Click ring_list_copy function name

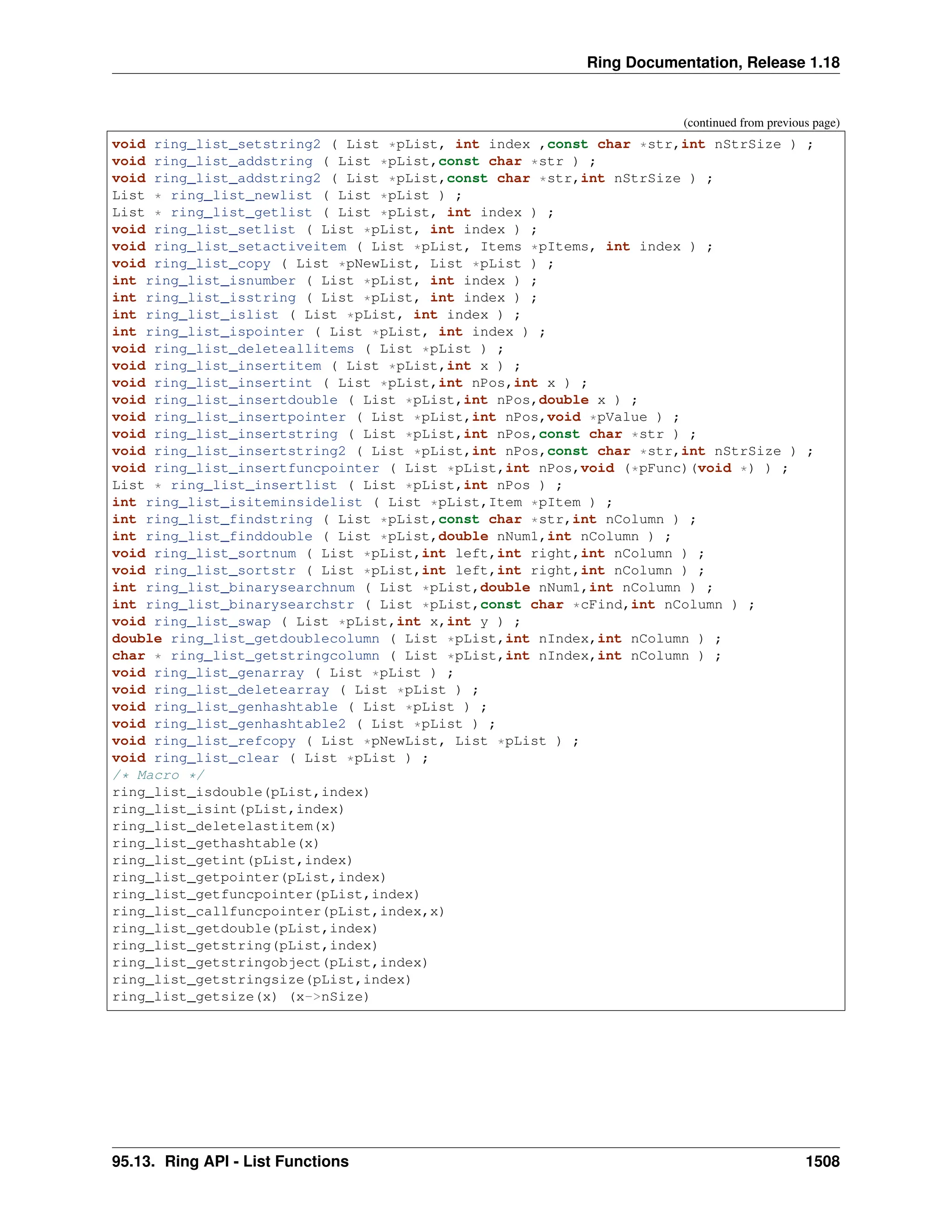coord(212,264)
